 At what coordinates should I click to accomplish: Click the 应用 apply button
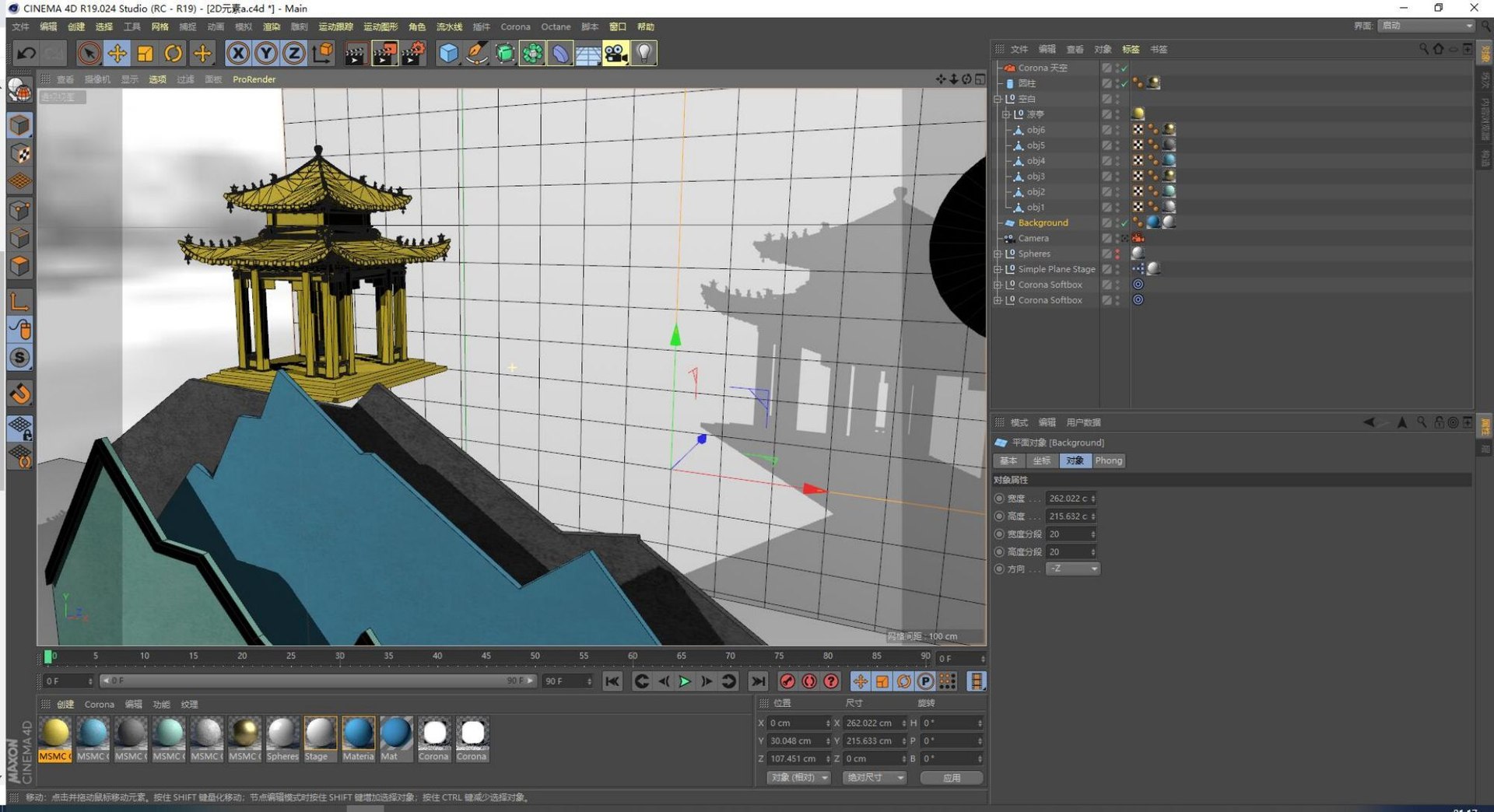click(952, 777)
